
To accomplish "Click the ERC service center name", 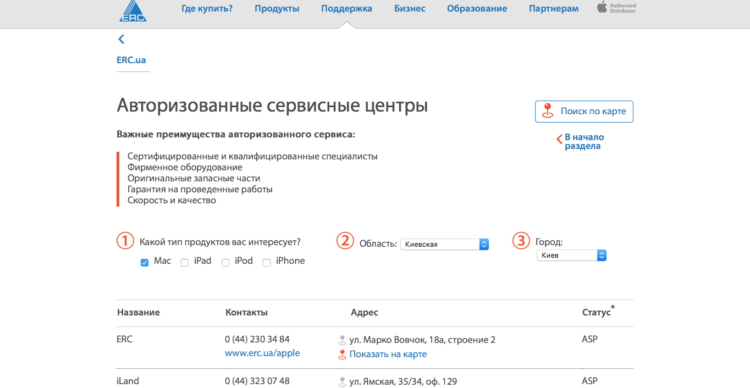I will pyautogui.click(x=124, y=340).
